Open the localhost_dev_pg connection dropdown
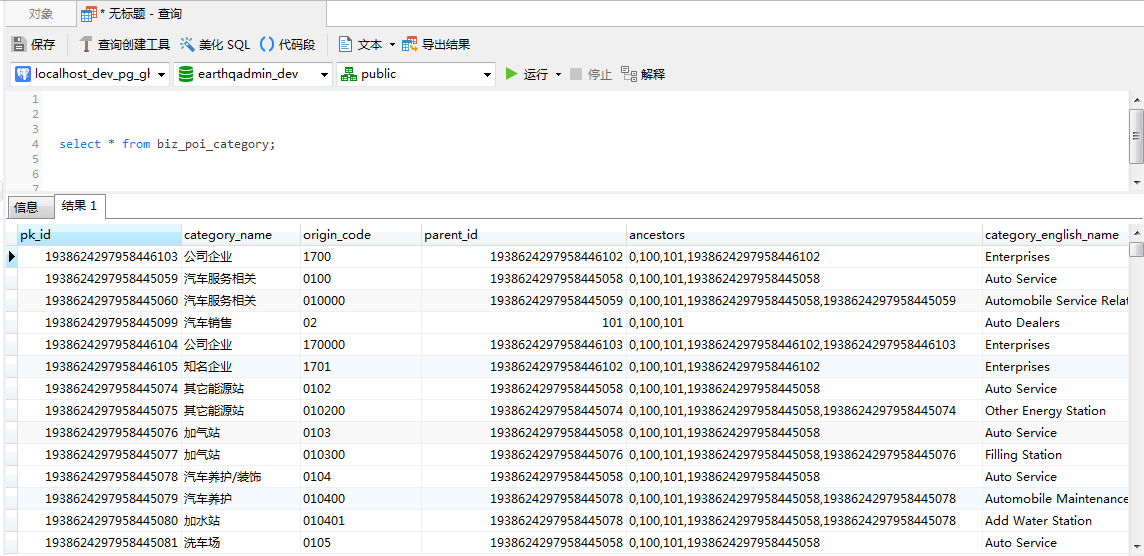 (x=162, y=75)
